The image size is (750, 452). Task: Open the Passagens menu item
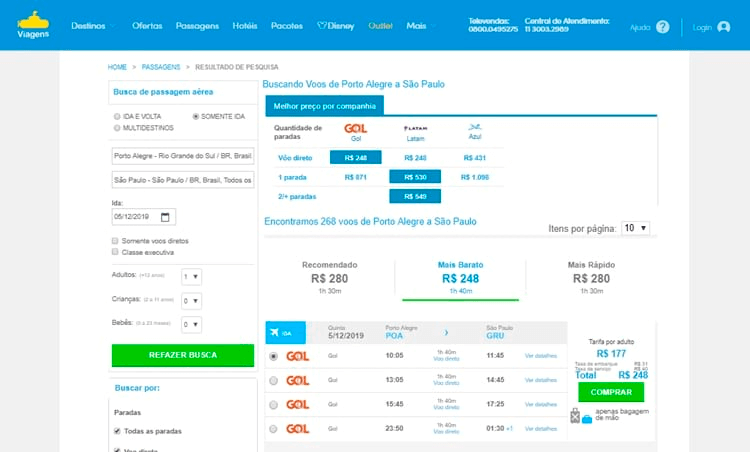point(197,26)
